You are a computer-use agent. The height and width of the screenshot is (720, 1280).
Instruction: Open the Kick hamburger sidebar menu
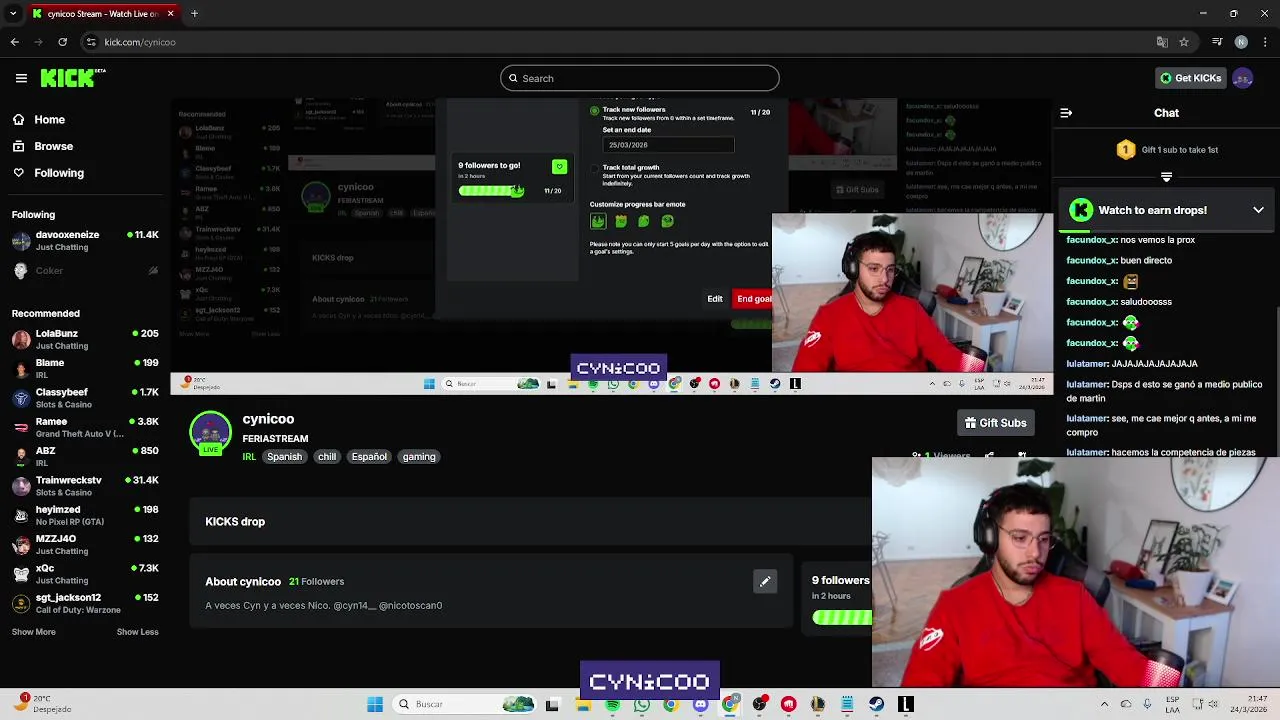pos(21,78)
